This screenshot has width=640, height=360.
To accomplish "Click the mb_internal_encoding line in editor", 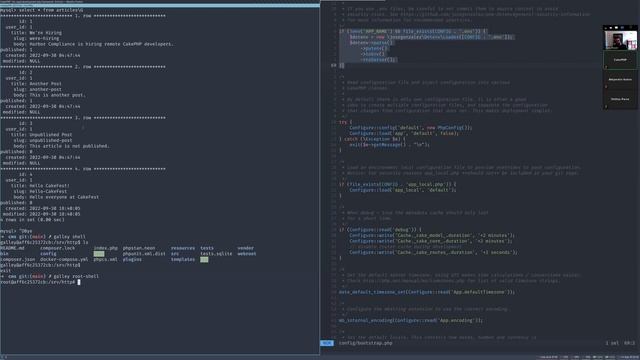I will pos(411,320).
